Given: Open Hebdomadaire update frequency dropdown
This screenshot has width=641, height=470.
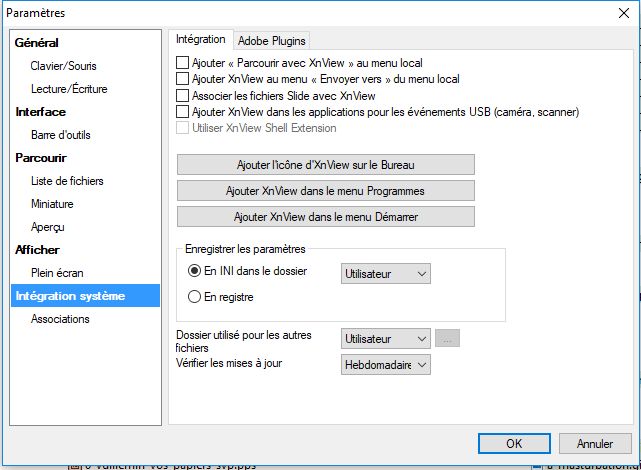Looking at the screenshot, I should [x=385, y=365].
